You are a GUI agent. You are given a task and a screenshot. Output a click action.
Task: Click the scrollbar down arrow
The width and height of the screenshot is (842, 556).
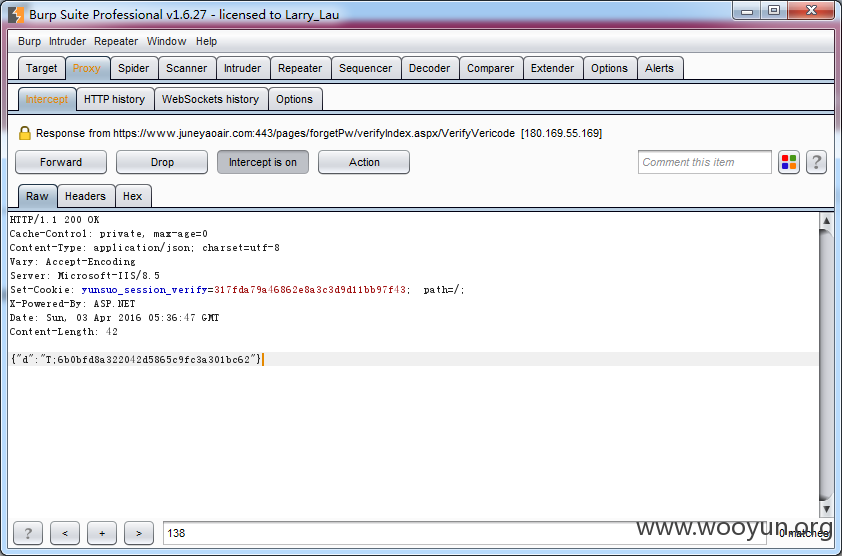[826, 509]
